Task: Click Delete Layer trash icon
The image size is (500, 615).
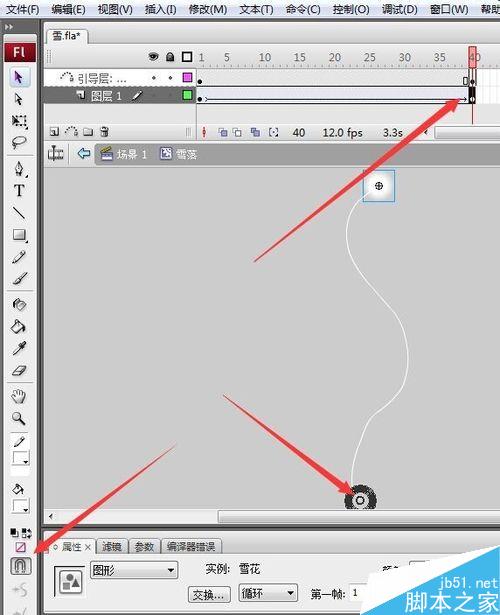Action: point(104,132)
